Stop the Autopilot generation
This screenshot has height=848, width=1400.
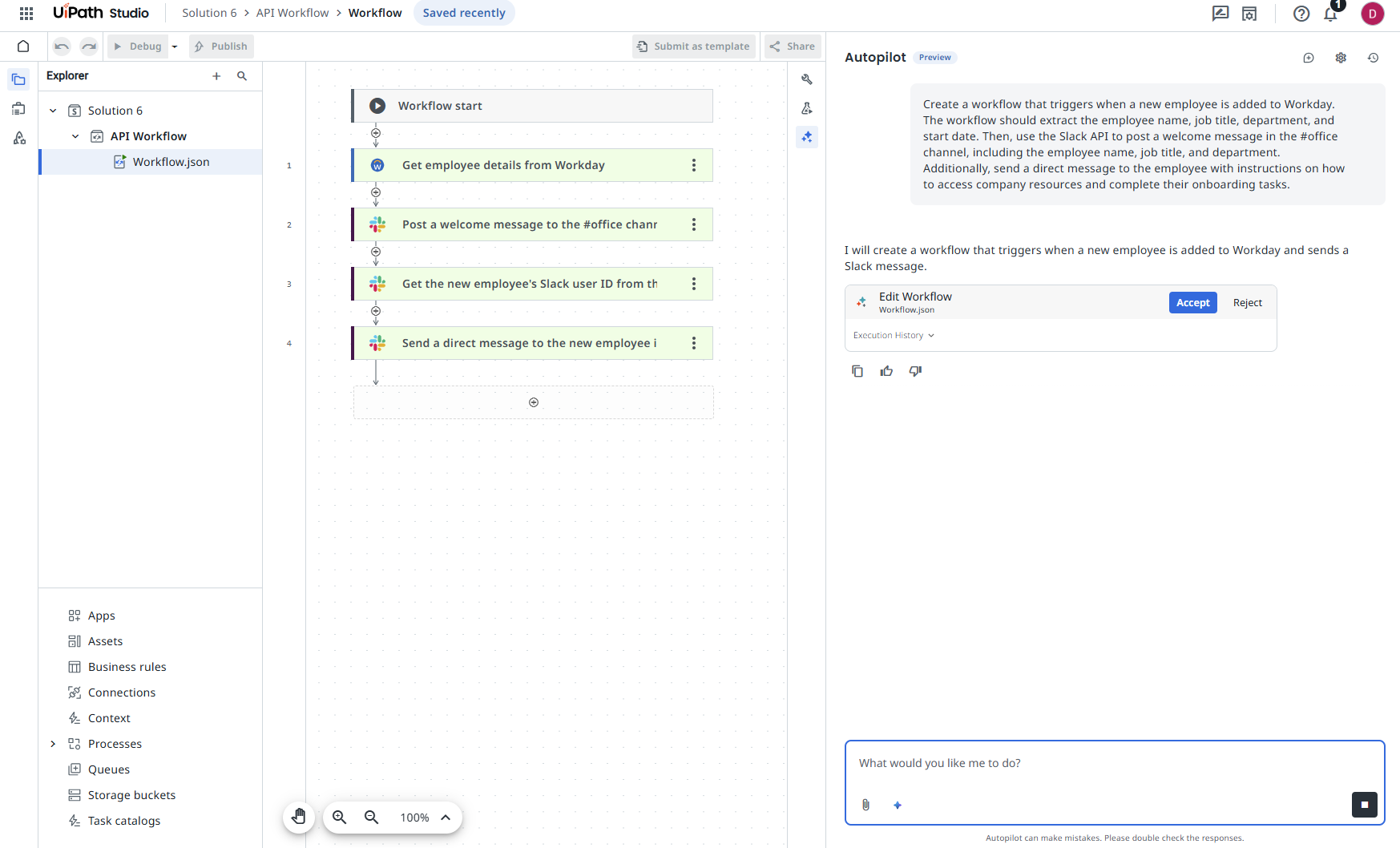tap(1365, 805)
